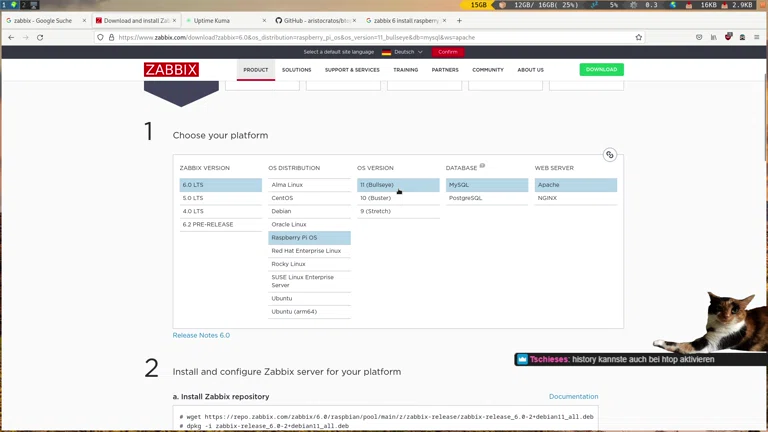Select PostgreSQL database
Screen dimensions: 768x432
pos(487,198)
